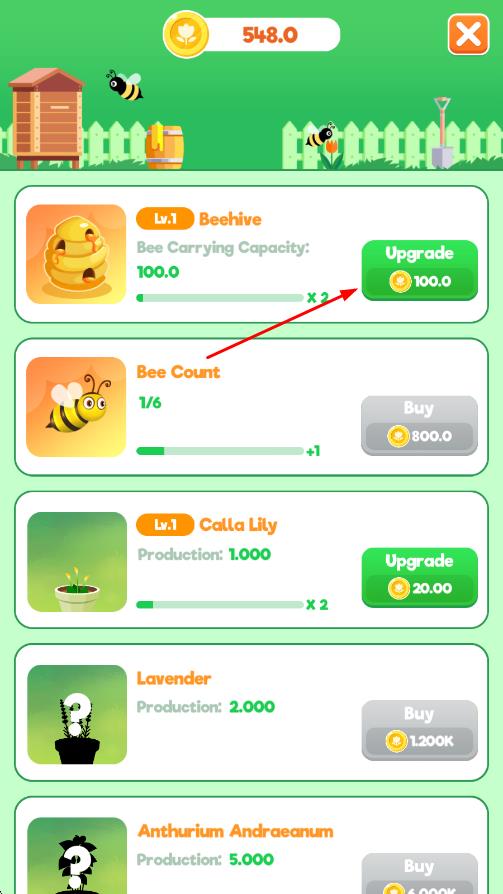
Task: Buy Lavender for 1.200K coins
Action: point(420,730)
